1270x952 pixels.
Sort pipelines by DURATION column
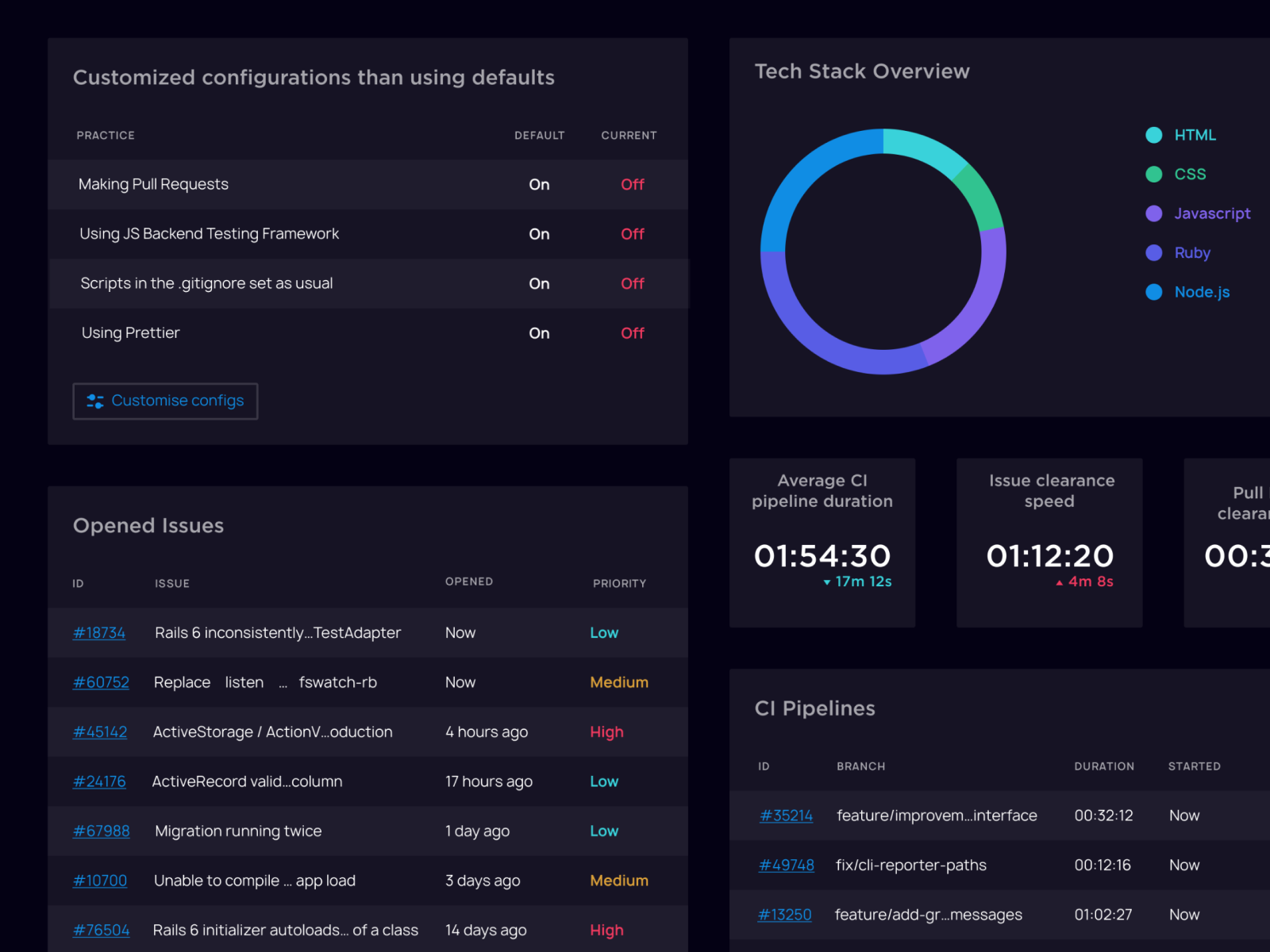pos(1104,766)
